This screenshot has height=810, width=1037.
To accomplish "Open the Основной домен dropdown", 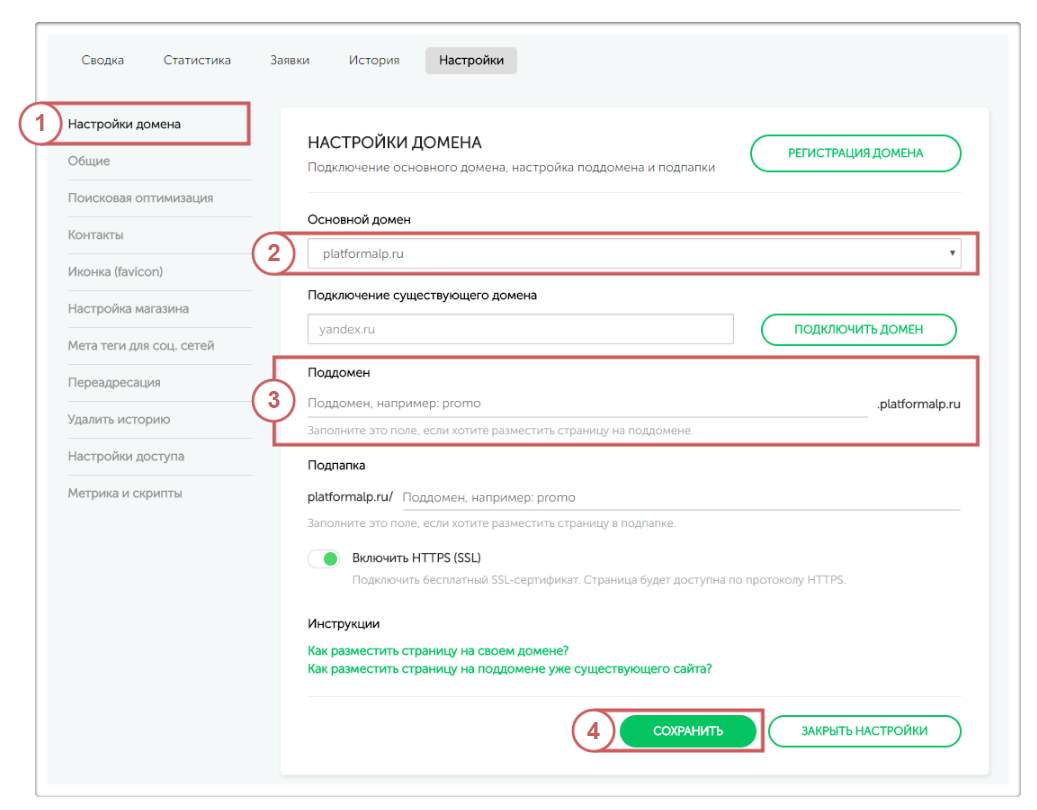I will click(634, 254).
